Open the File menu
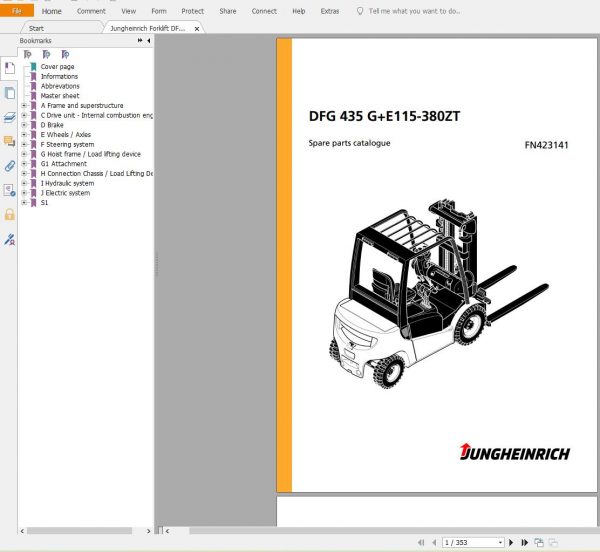Screen dimensions: 600x552 pyautogui.click(x=16, y=11)
